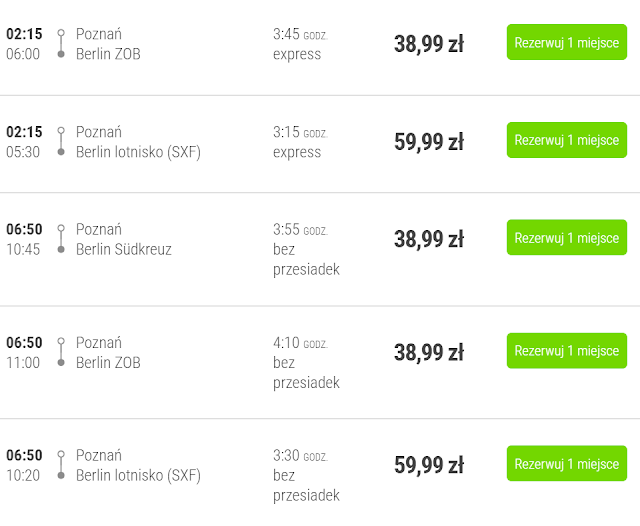The height and width of the screenshot is (526, 640).
Task: Click the 10:45 arrival time
Action: click(x=23, y=249)
